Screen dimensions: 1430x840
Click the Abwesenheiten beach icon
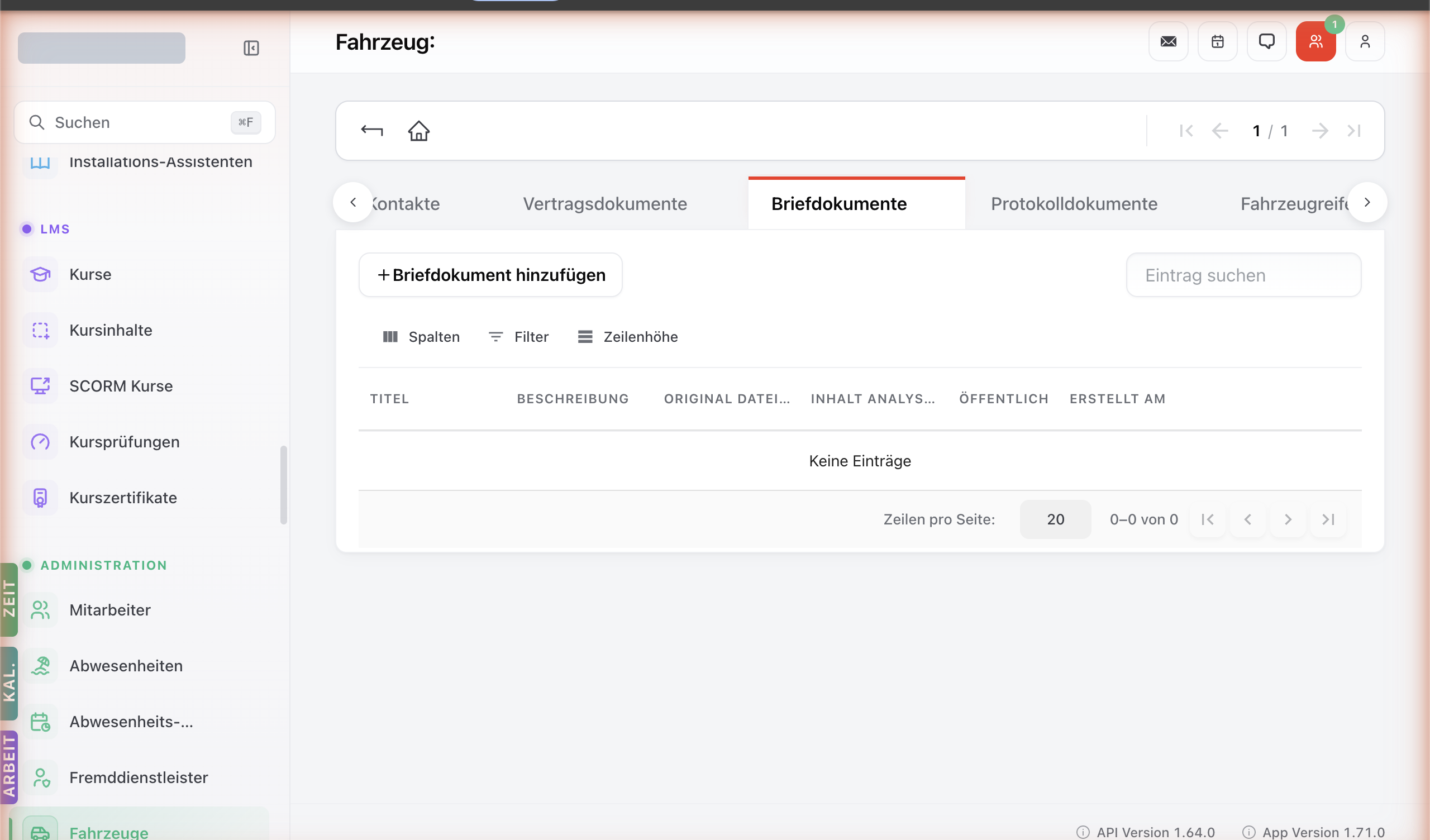(x=40, y=666)
